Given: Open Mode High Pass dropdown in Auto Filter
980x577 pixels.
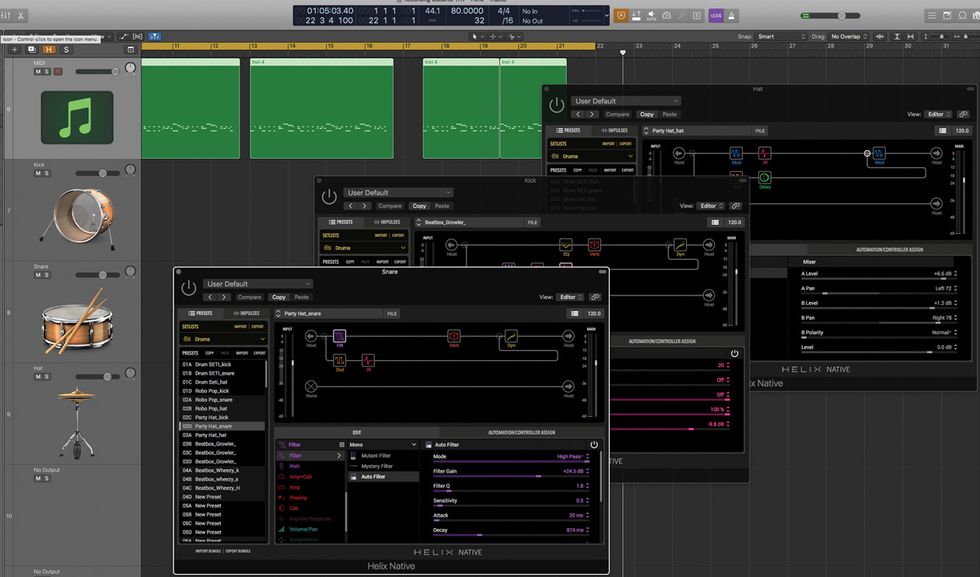Looking at the screenshot, I should pos(573,457).
